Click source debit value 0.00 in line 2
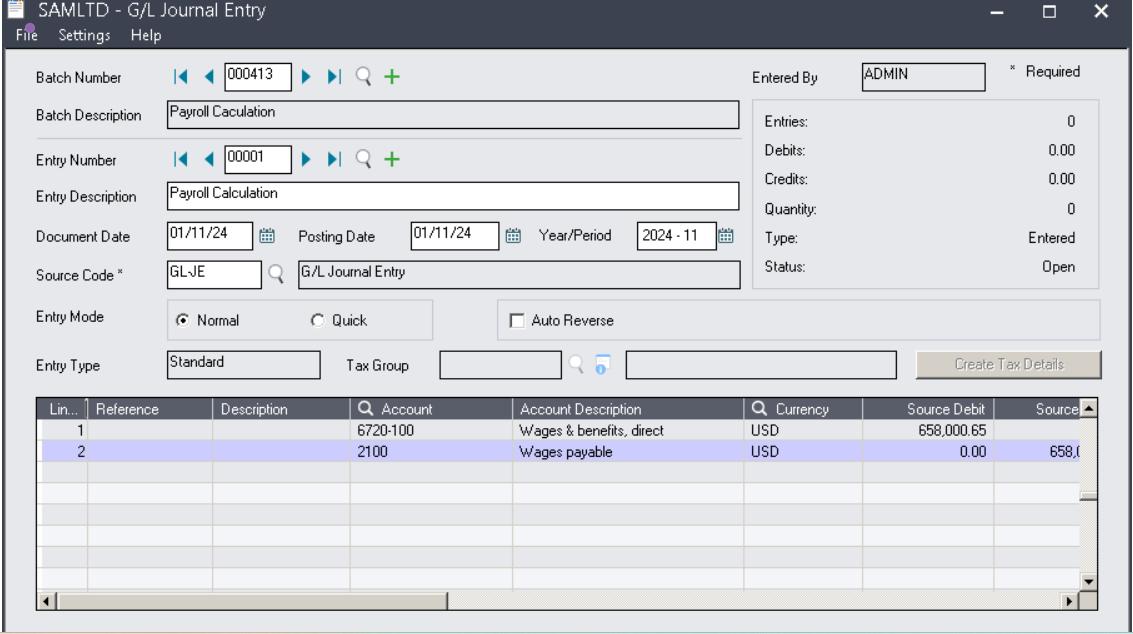The width and height of the screenshot is (1133, 634). [x=928, y=451]
